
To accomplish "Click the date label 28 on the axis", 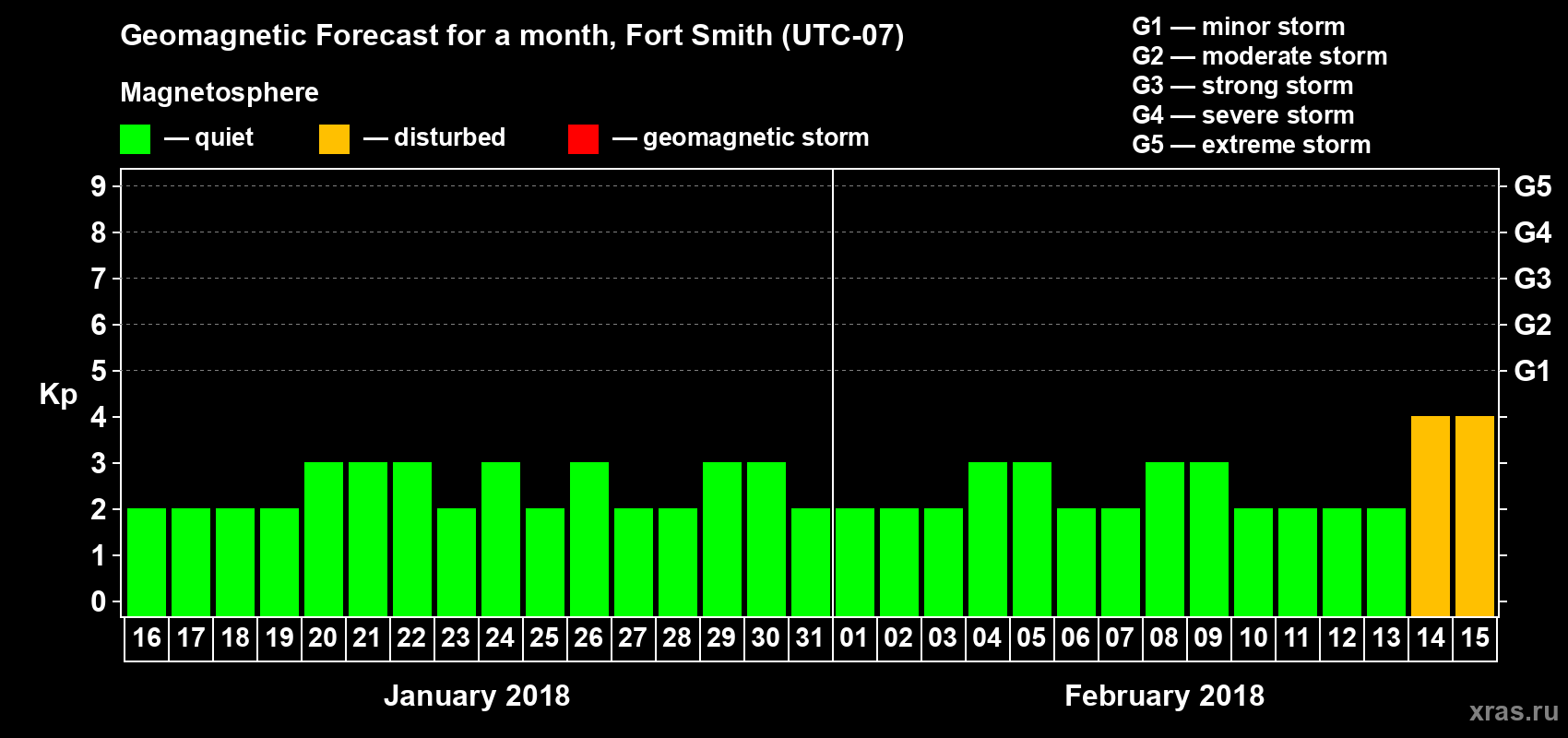I will pos(678,638).
